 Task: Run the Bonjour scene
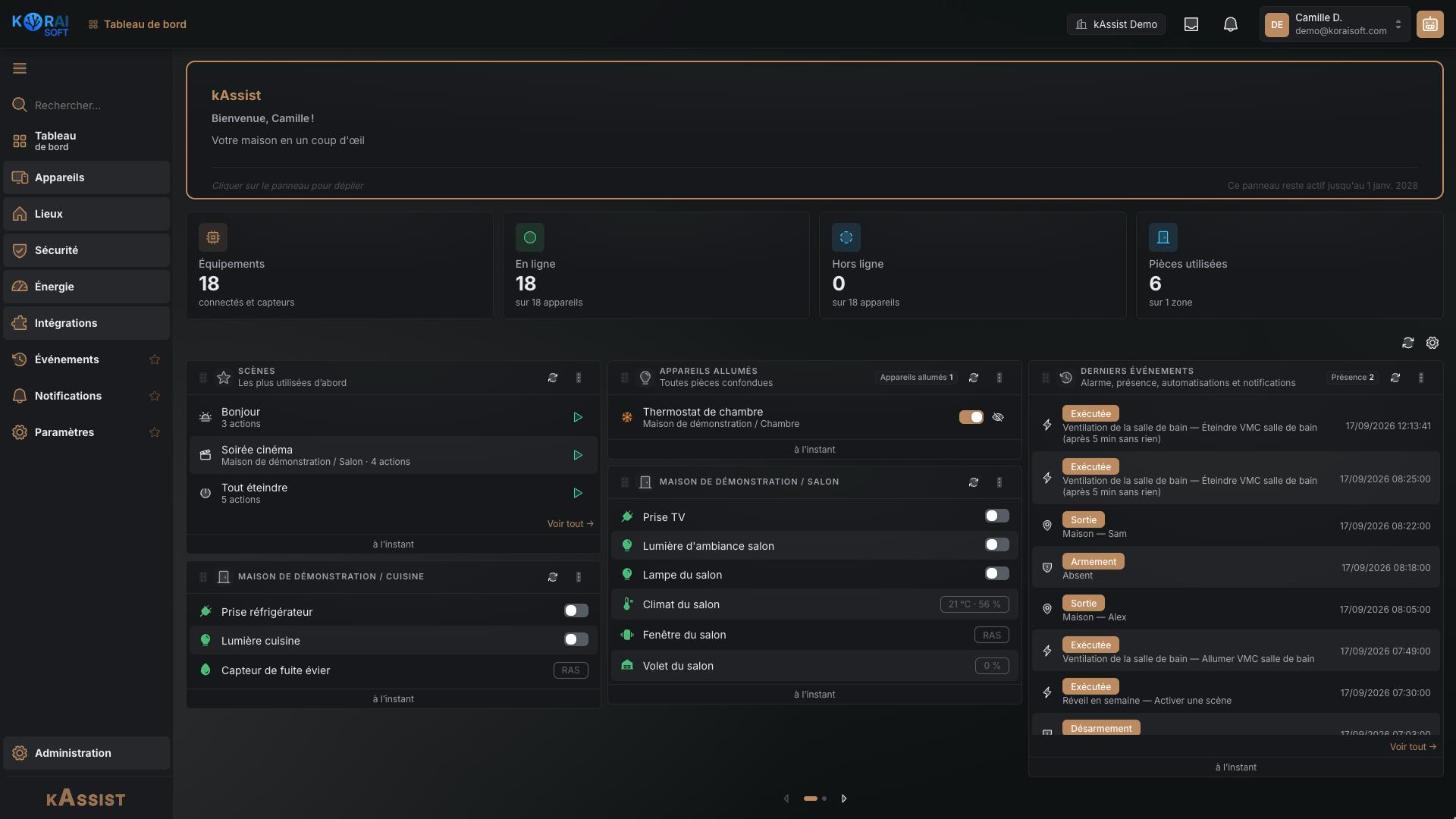coord(577,418)
